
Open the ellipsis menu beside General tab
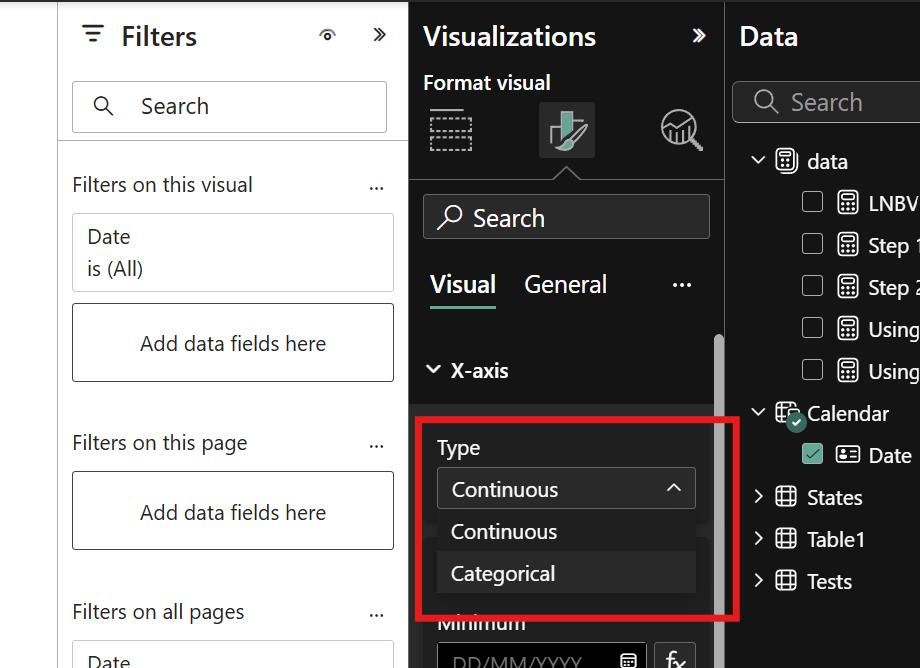tap(682, 285)
